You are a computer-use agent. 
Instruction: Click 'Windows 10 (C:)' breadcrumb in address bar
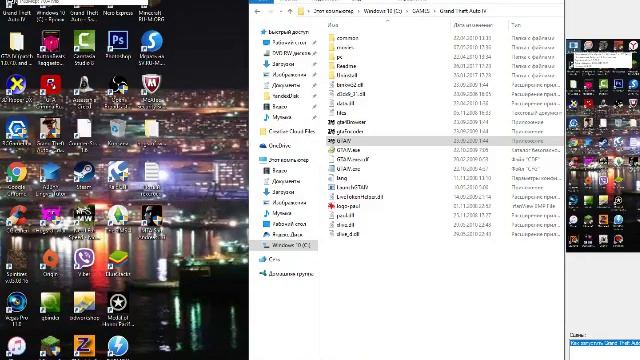coord(383,11)
